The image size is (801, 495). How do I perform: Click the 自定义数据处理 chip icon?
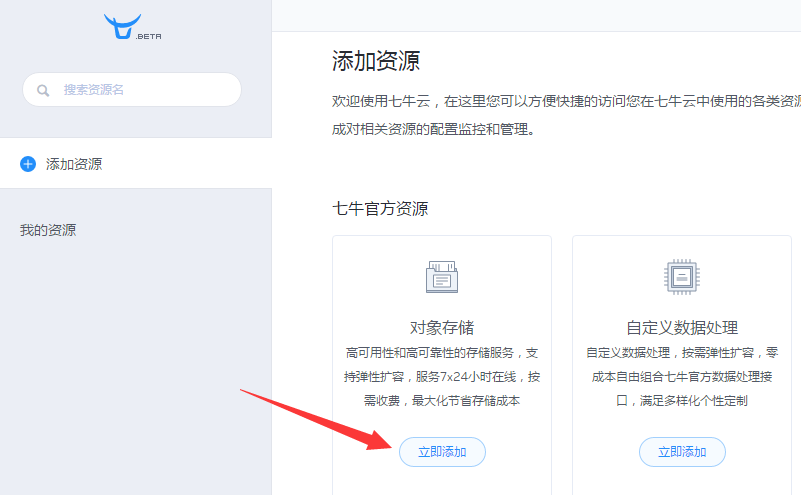(682, 277)
